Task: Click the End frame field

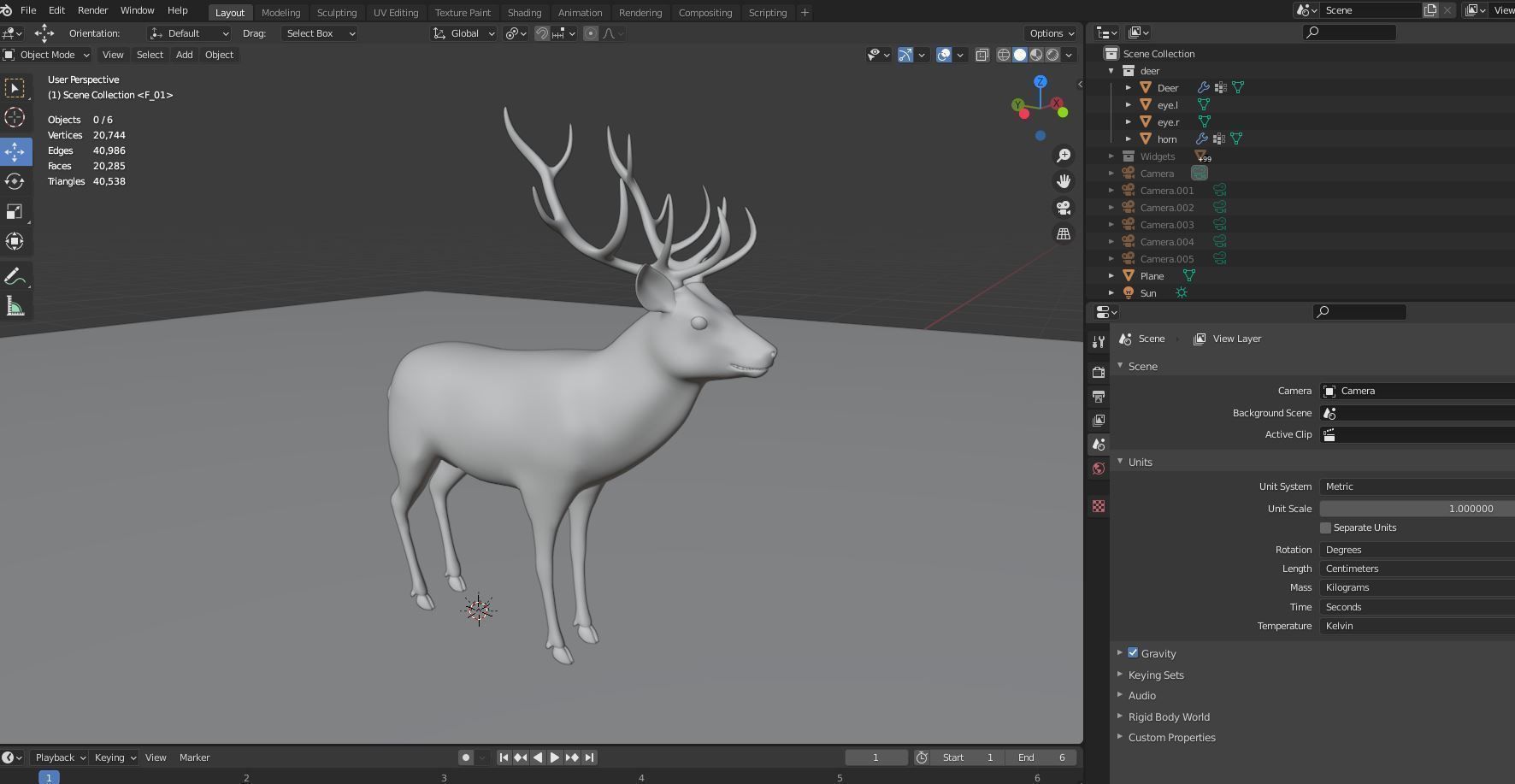Action: click(x=1040, y=757)
